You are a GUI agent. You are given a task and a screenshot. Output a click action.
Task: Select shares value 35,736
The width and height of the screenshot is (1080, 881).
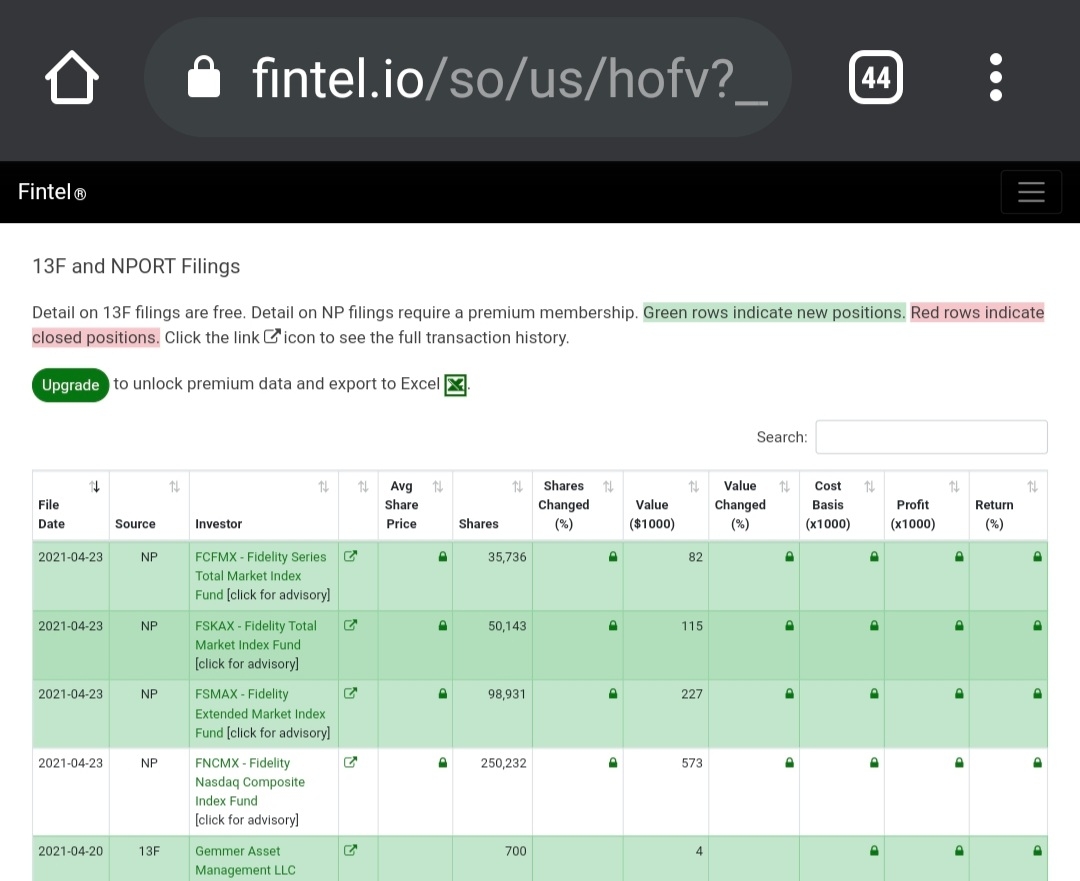pyautogui.click(x=507, y=557)
